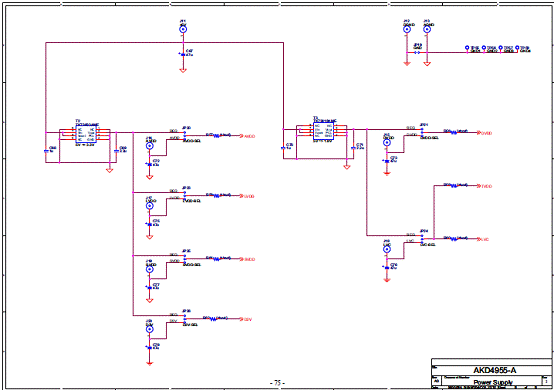Click the AVDD-SEL jumper header
The width and height of the screenshot is (554, 390).
185,136
